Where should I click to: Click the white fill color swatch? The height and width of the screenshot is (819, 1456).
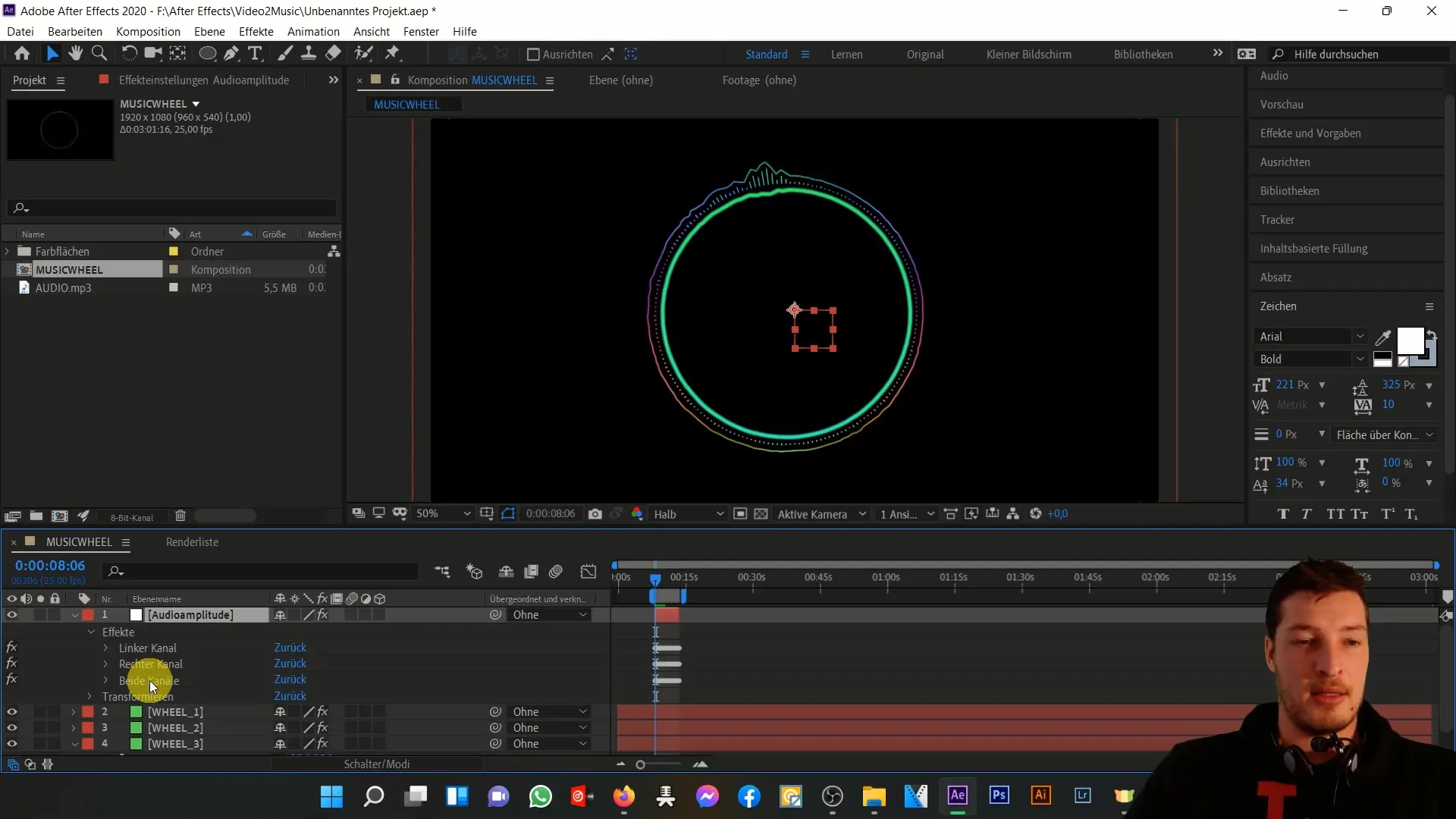tap(1410, 341)
